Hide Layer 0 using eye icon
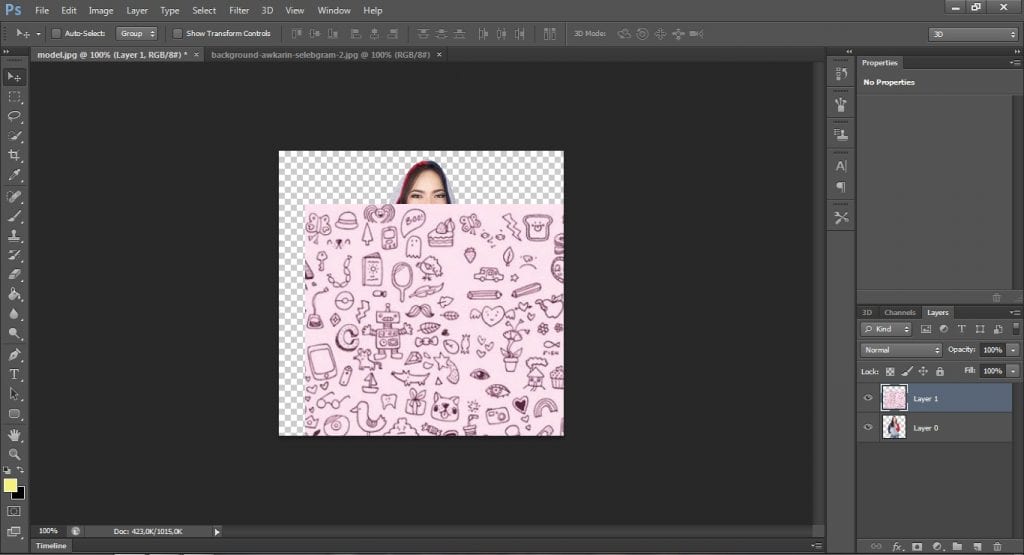This screenshot has width=1024, height=555. click(x=868, y=428)
